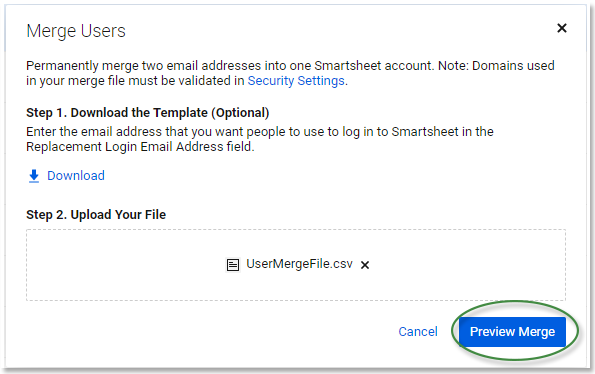Remove the uploaded UserMergeFile.csv file
The width and height of the screenshot is (595, 374).
coord(365,265)
